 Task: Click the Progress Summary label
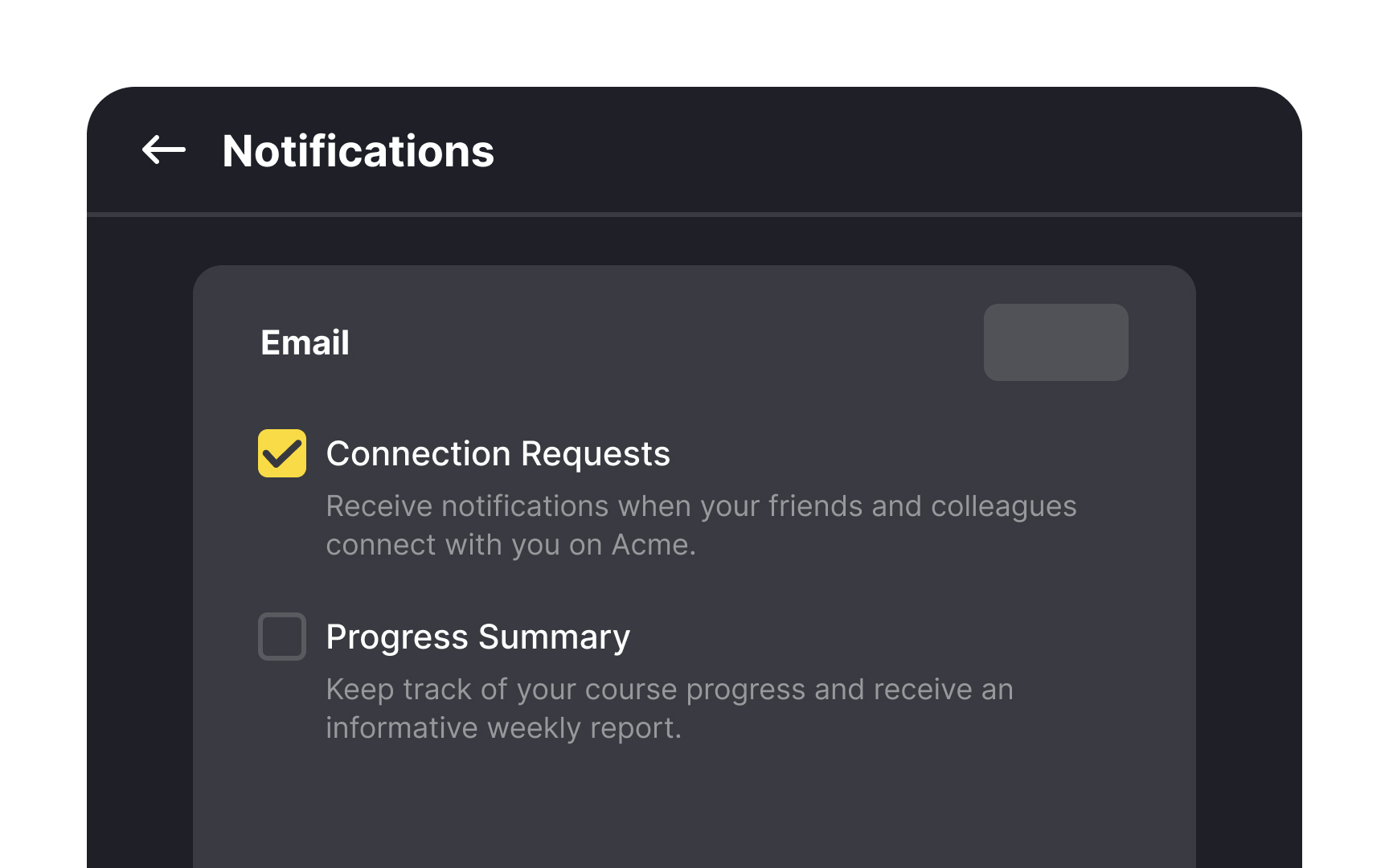(477, 636)
